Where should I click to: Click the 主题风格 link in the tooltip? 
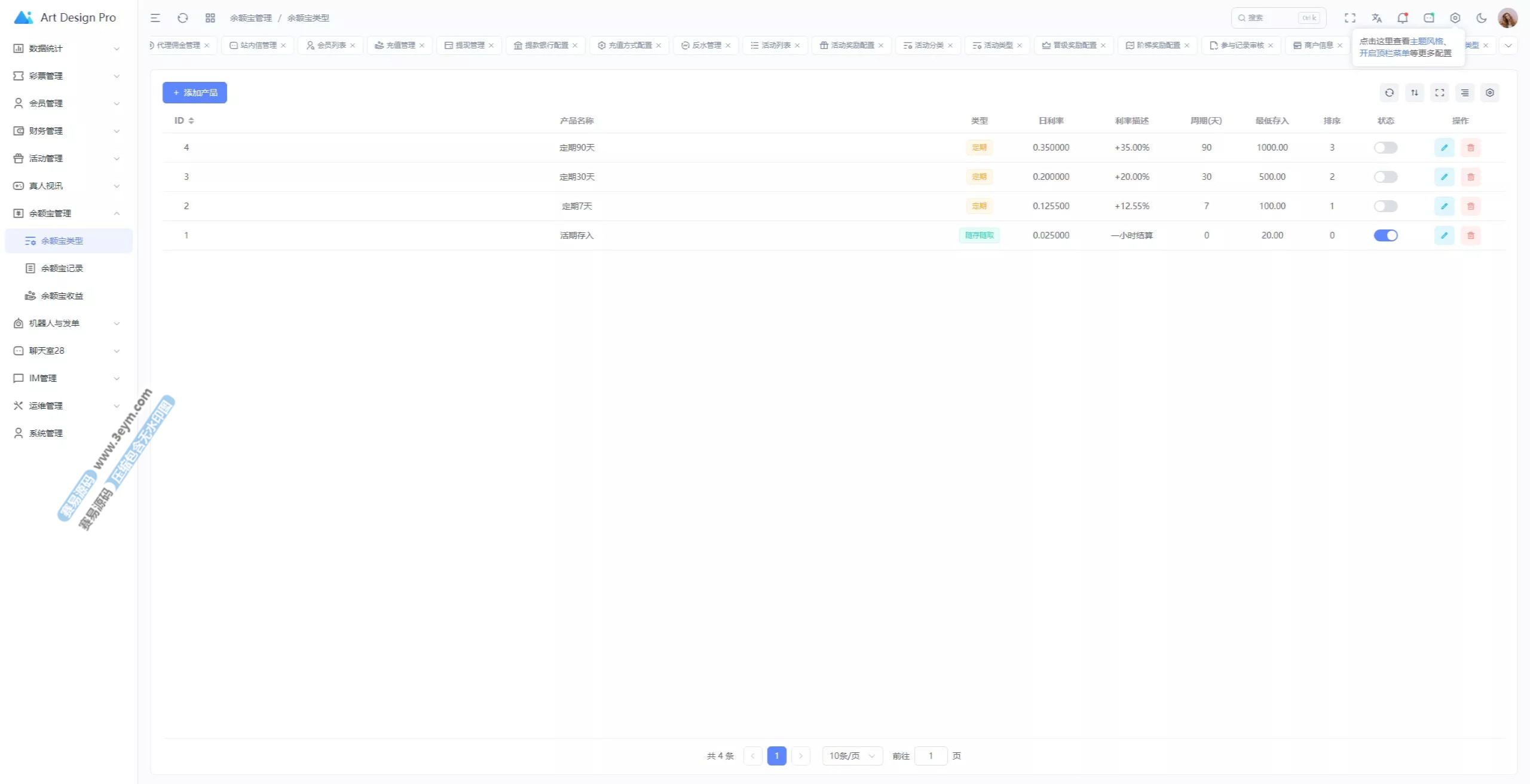tap(1426, 41)
